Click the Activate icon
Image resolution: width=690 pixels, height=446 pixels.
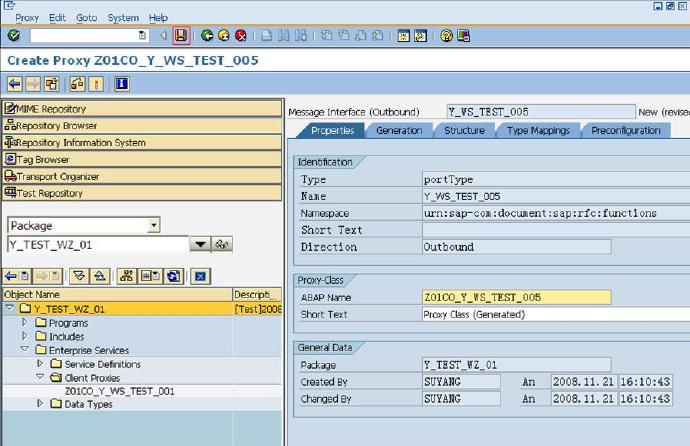coord(96,84)
